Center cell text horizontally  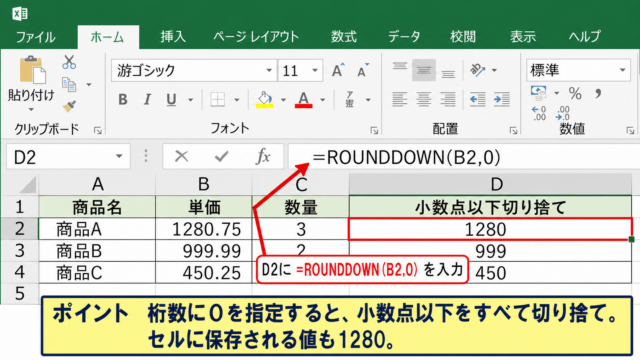point(424,99)
